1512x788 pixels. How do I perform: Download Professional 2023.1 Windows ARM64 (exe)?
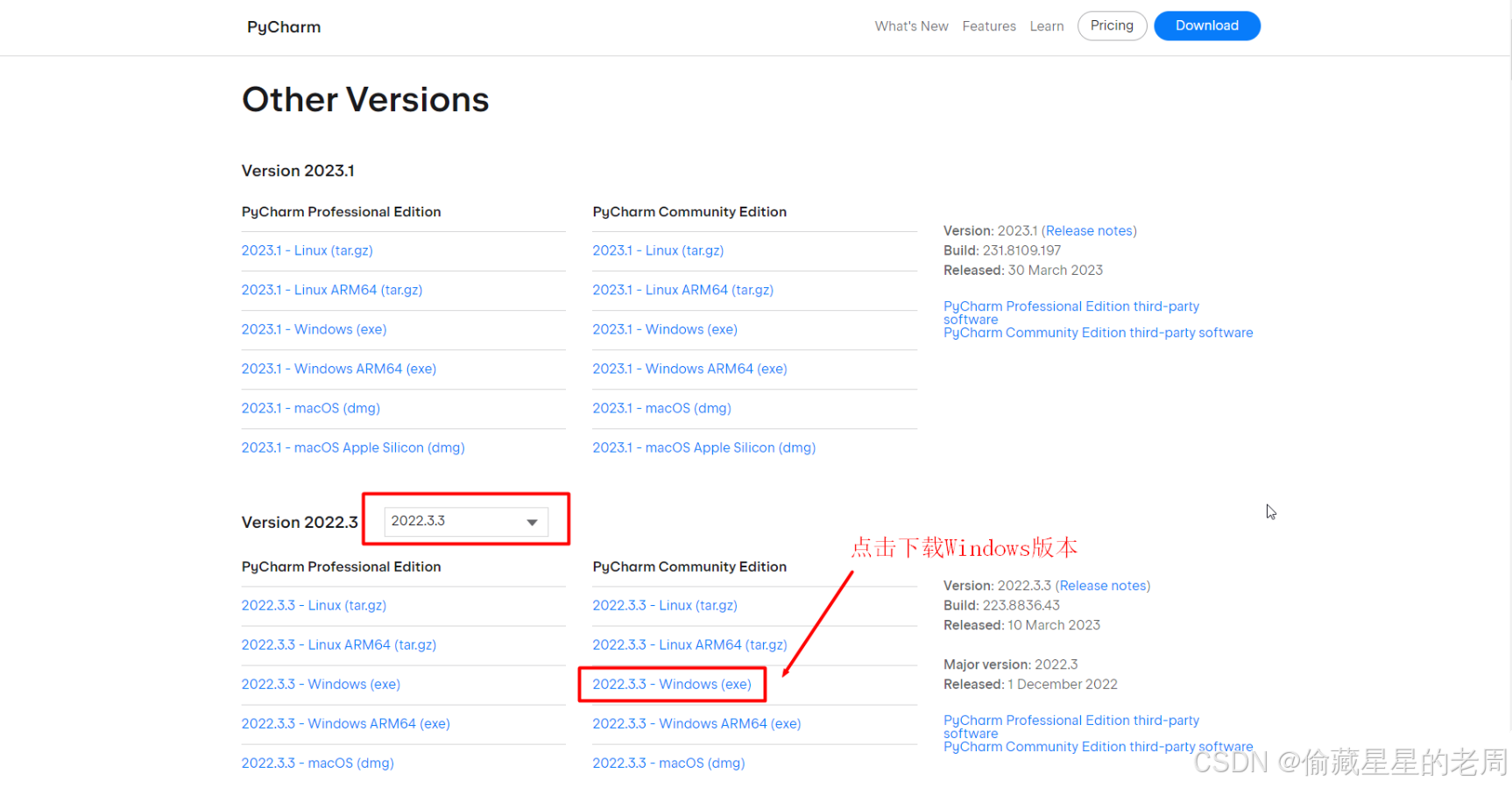click(339, 369)
